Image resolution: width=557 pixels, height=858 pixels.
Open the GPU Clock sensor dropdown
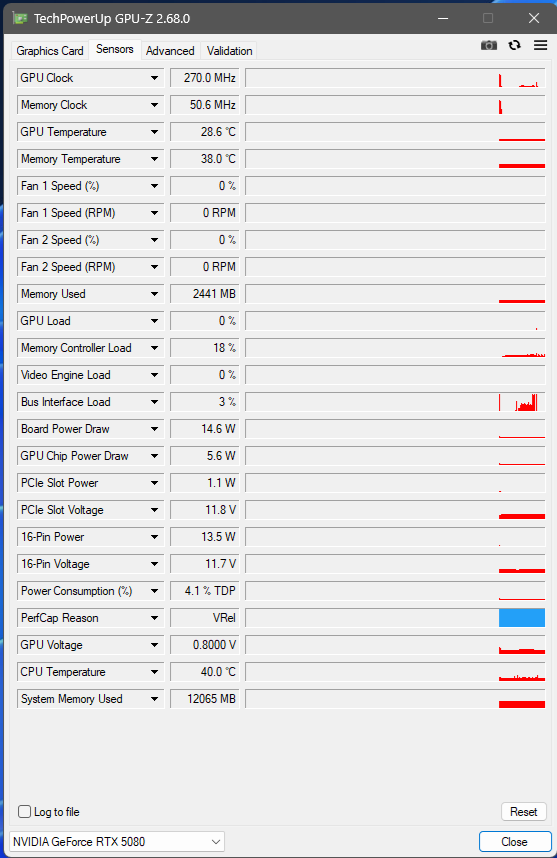pyautogui.click(x=154, y=78)
